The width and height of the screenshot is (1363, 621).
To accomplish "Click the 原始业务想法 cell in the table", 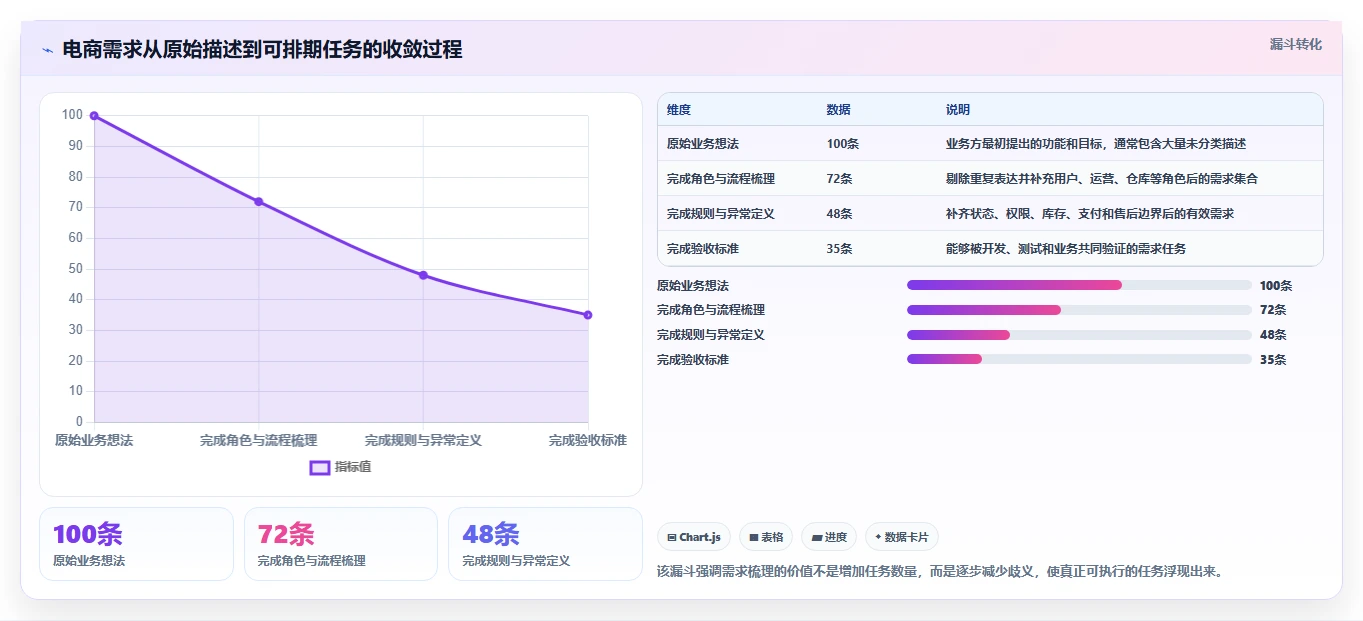I will [703, 144].
